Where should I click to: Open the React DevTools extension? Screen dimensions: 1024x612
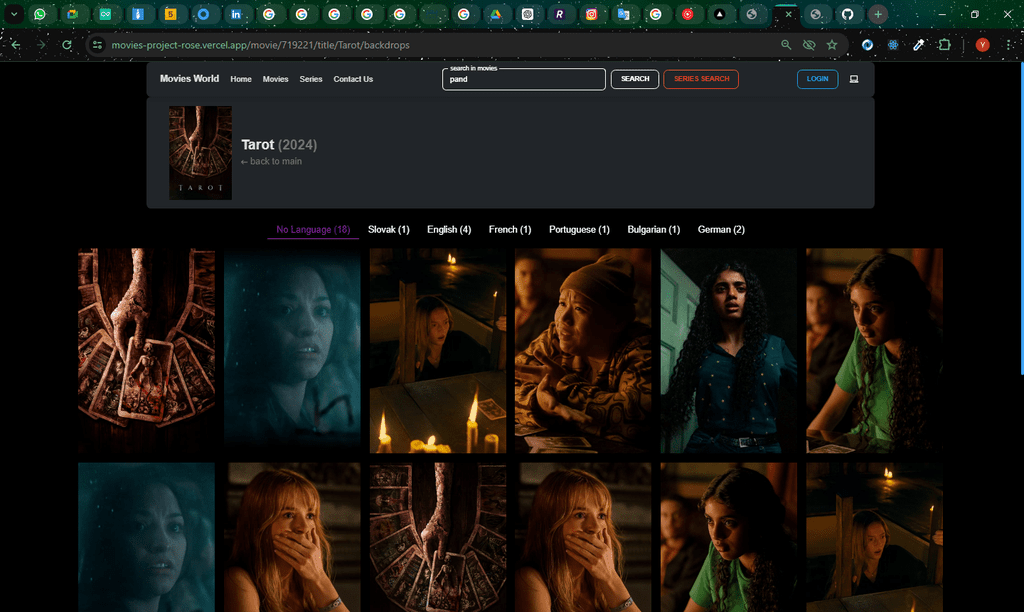893,45
